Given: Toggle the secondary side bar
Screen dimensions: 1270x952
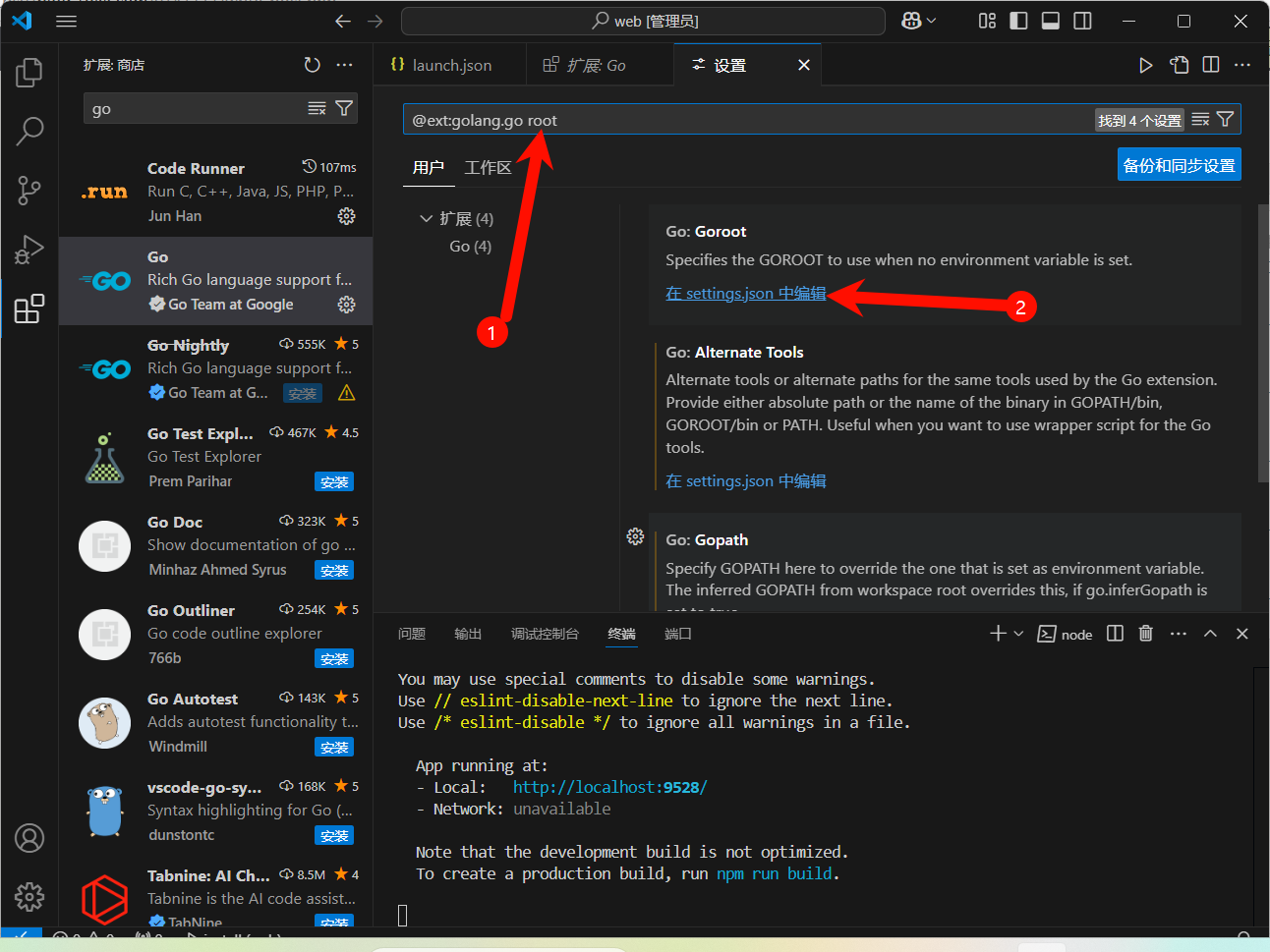Looking at the screenshot, I should pos(1082,21).
